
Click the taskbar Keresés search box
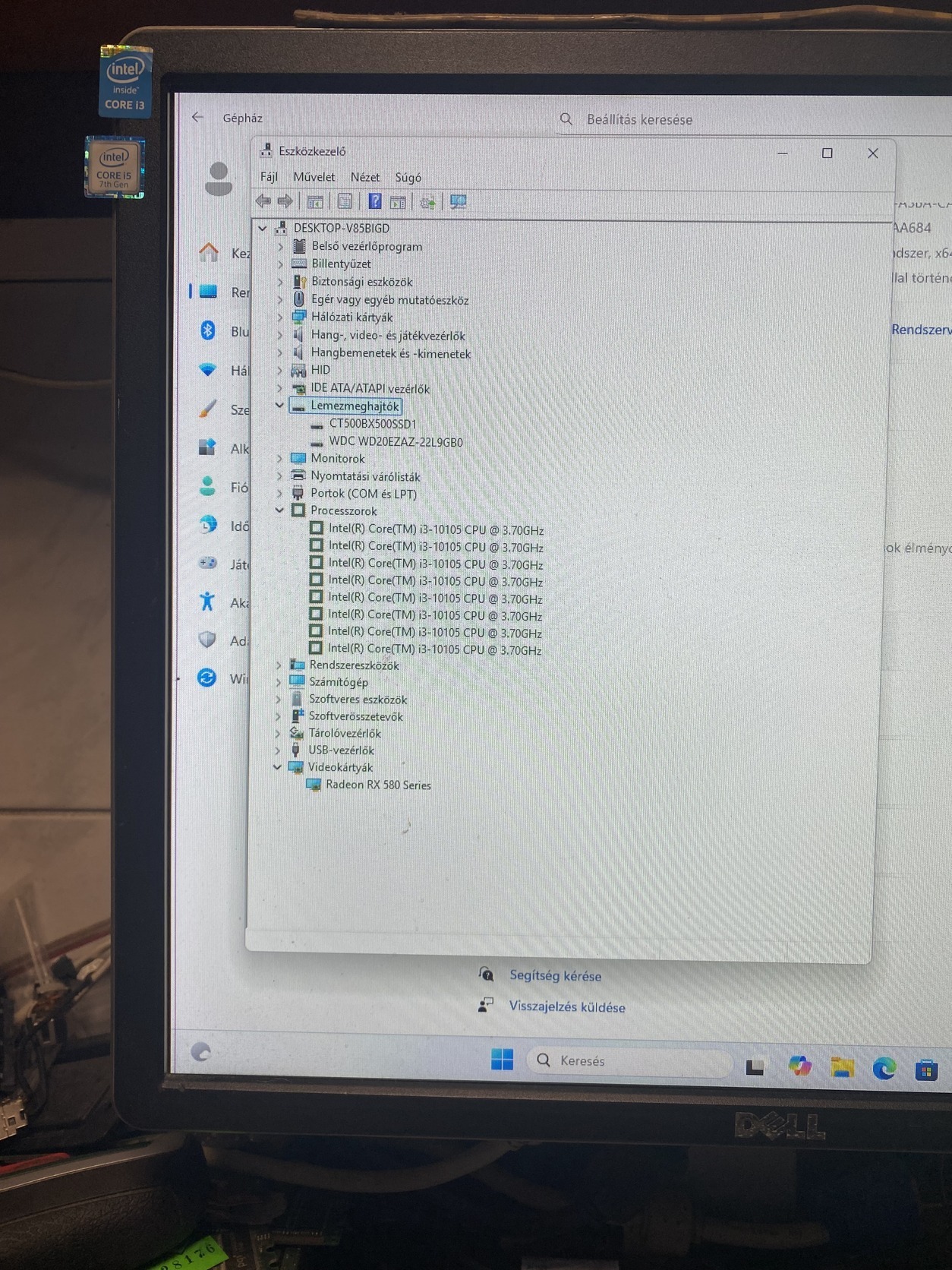(x=629, y=1061)
